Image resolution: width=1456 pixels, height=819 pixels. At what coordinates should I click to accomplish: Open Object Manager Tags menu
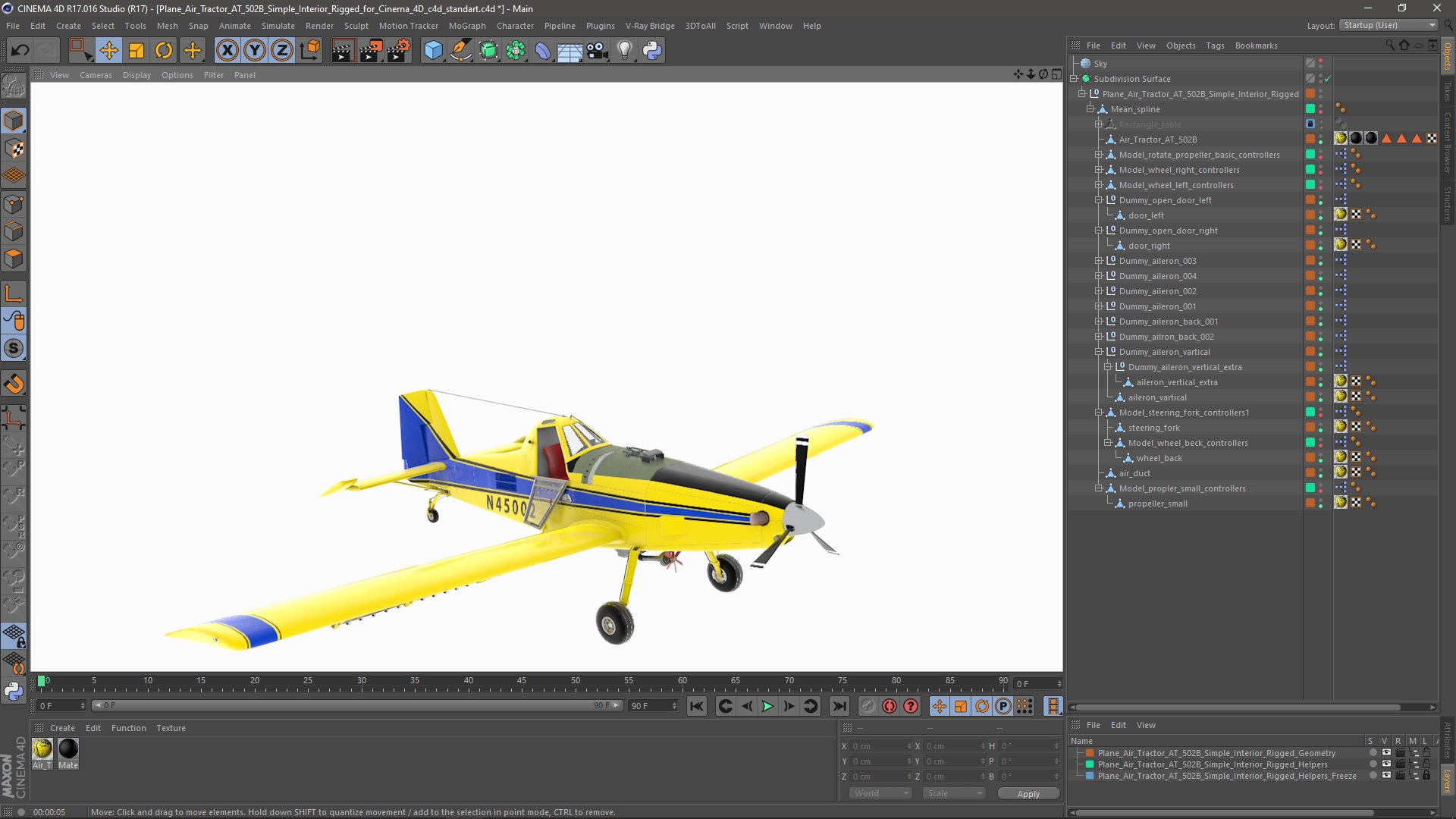pos(1215,45)
